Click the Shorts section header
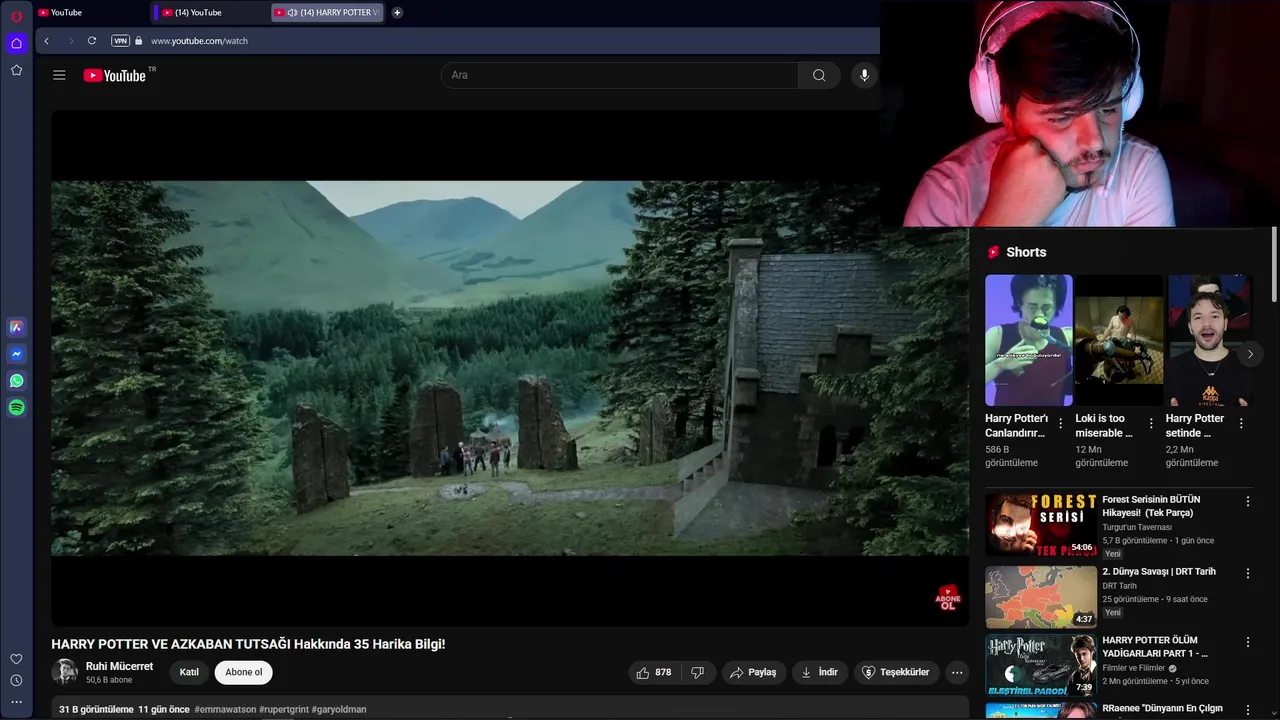The width and height of the screenshot is (1280, 720). coord(1017,252)
